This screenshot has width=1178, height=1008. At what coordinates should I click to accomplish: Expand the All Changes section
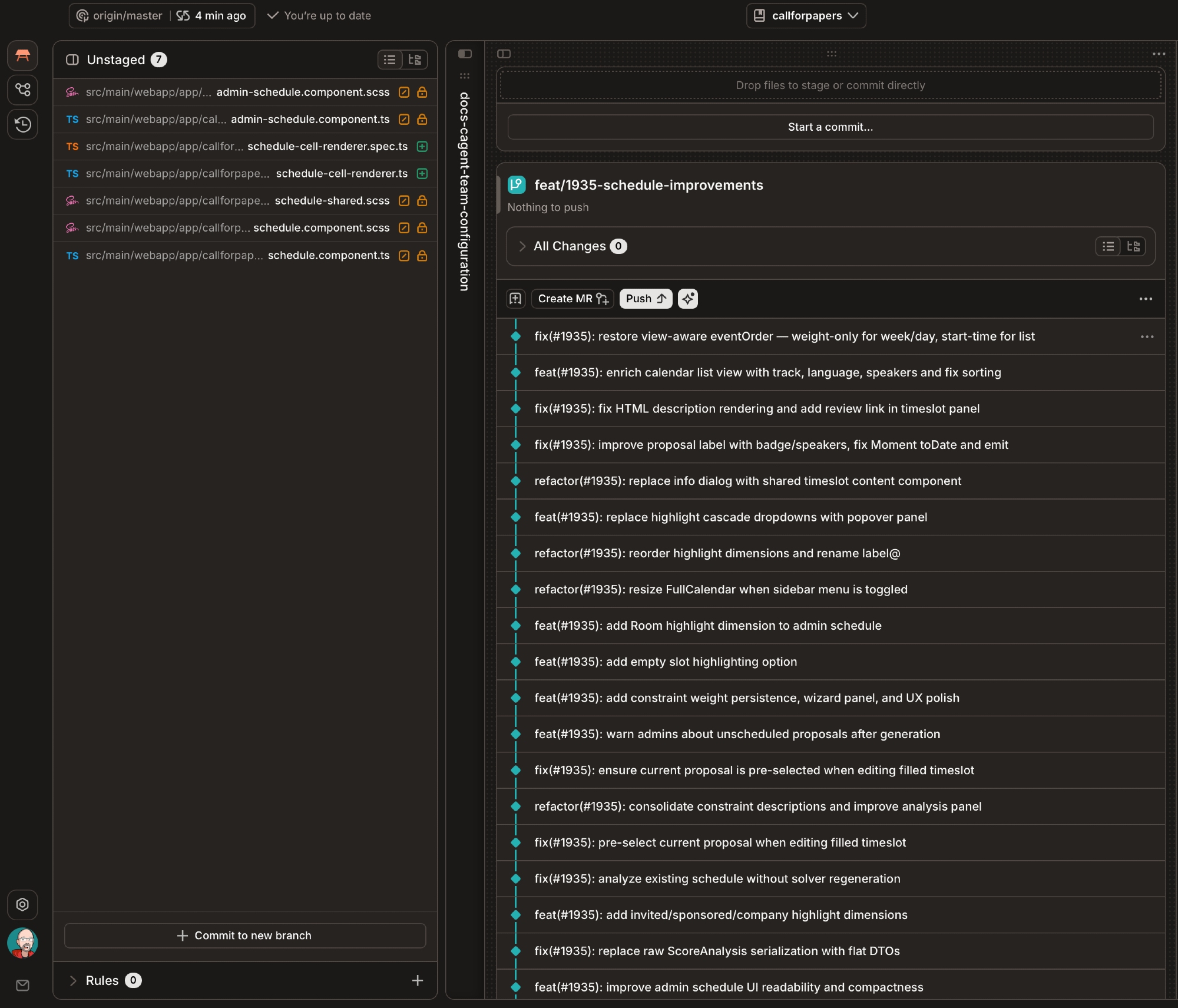point(522,246)
